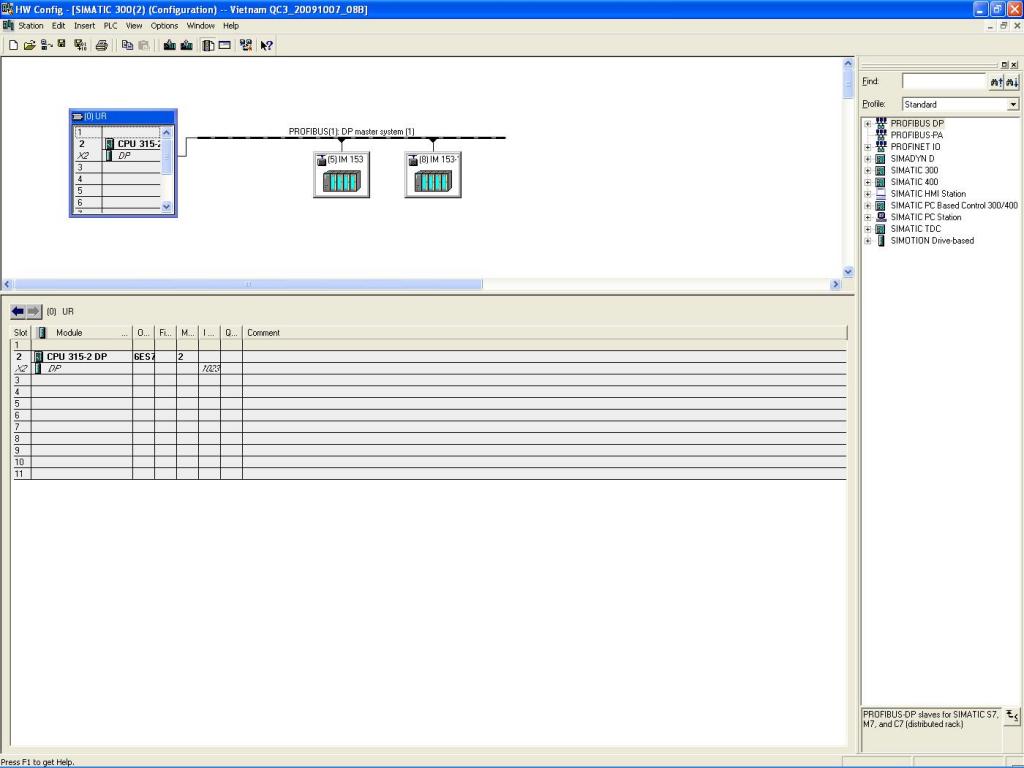This screenshot has height=768, width=1024.
Task: Select the PROFIBUS(1) DP master system line
Action: 351,138
